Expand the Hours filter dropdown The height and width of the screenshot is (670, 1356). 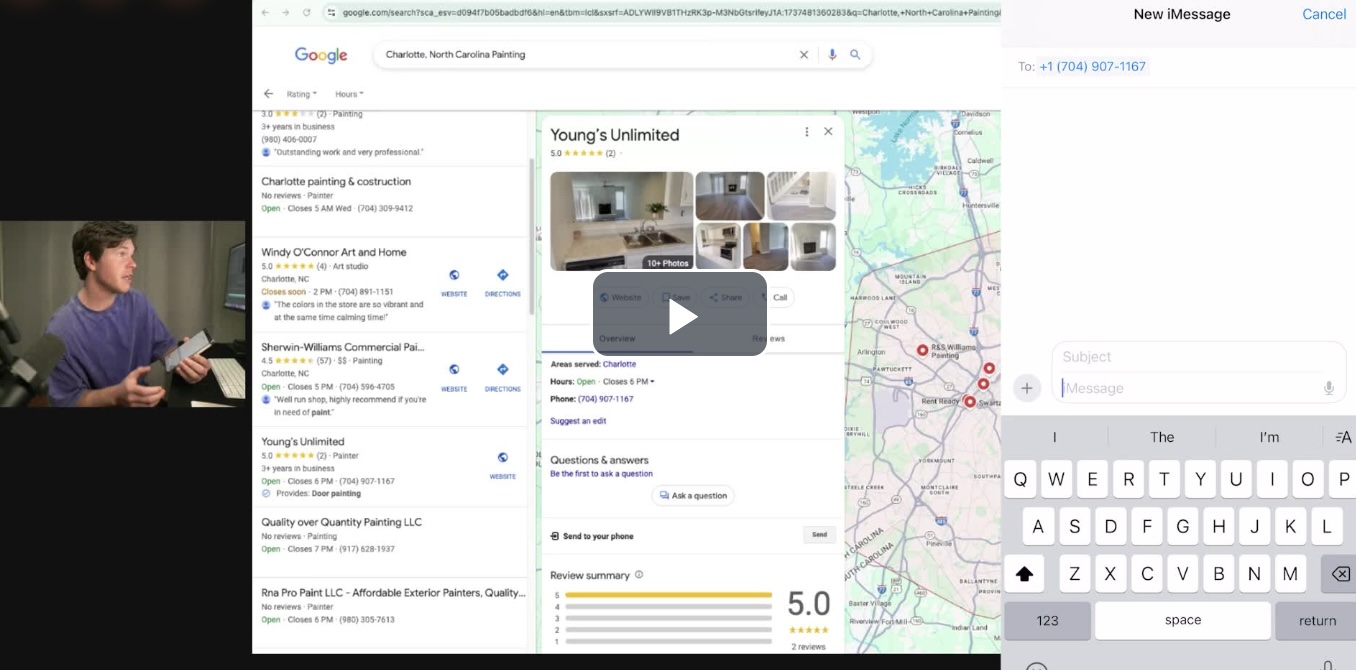click(x=349, y=94)
